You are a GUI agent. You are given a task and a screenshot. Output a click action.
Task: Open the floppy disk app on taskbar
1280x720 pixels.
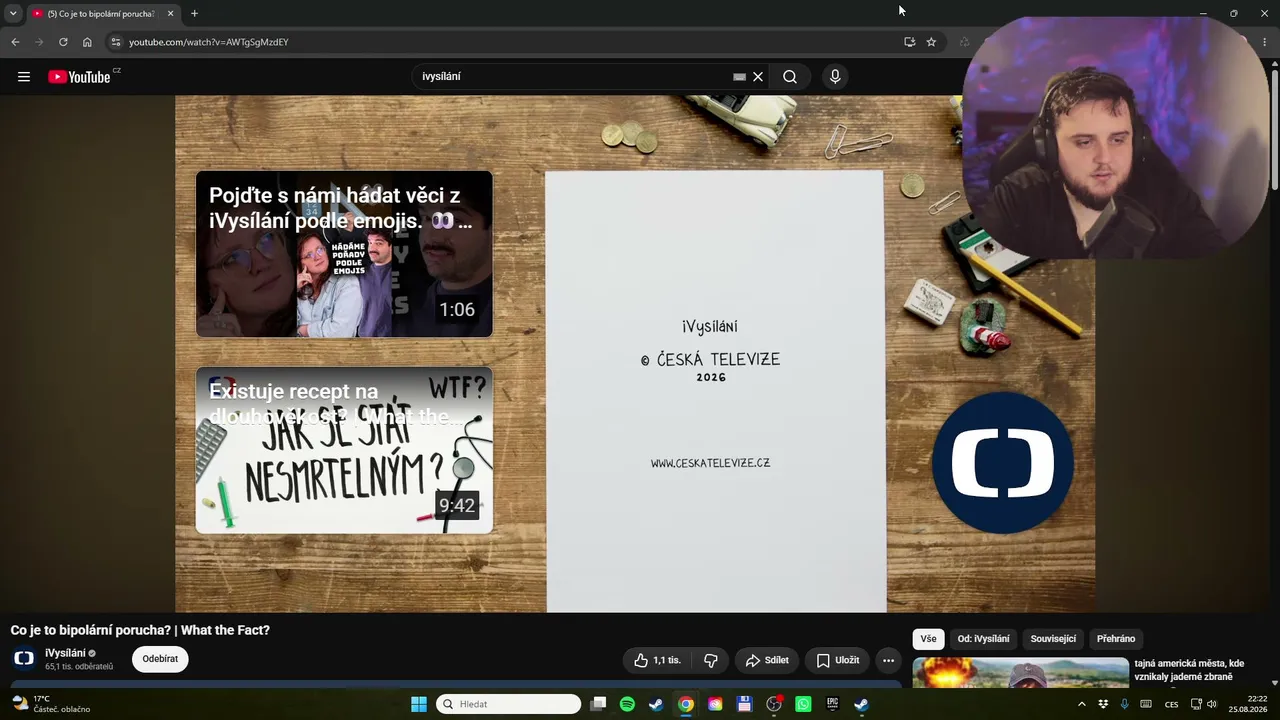pyautogui.click(x=744, y=704)
